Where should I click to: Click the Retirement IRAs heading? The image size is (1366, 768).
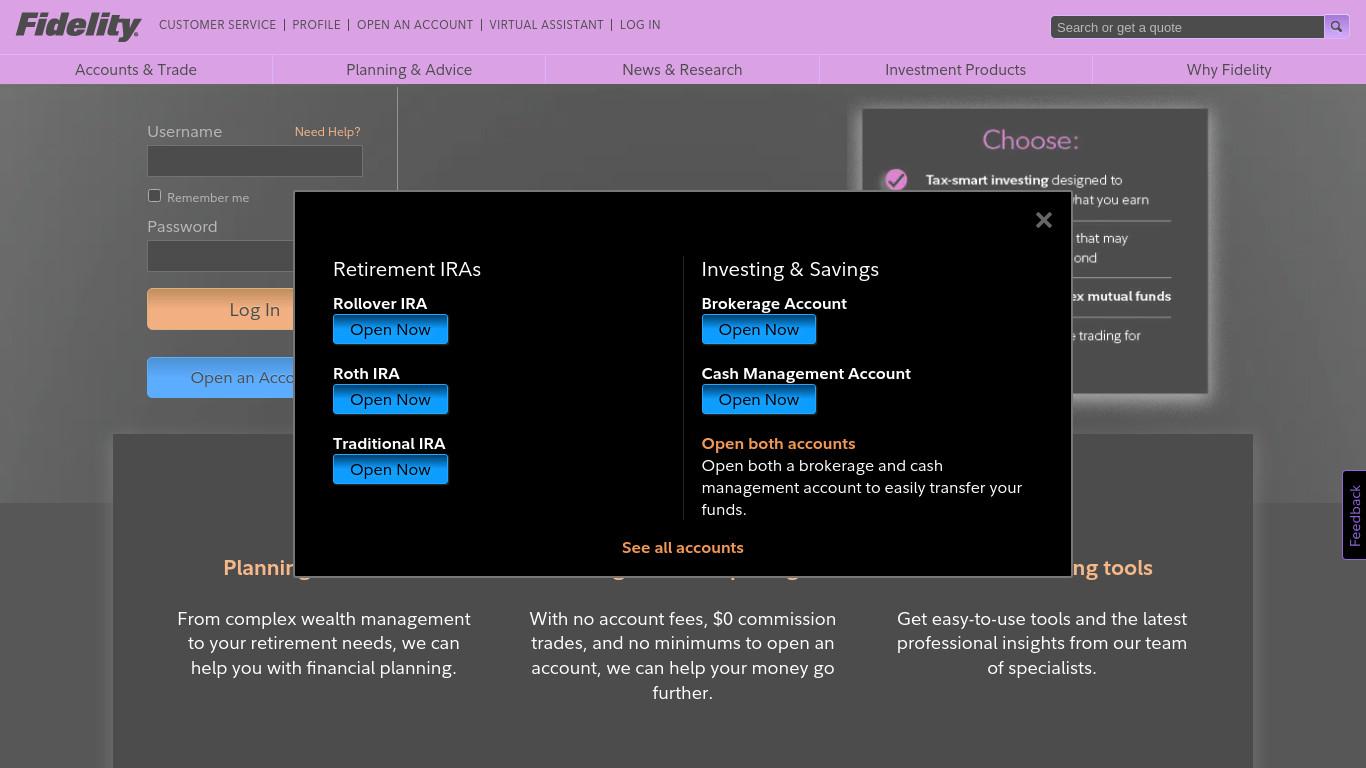(407, 269)
